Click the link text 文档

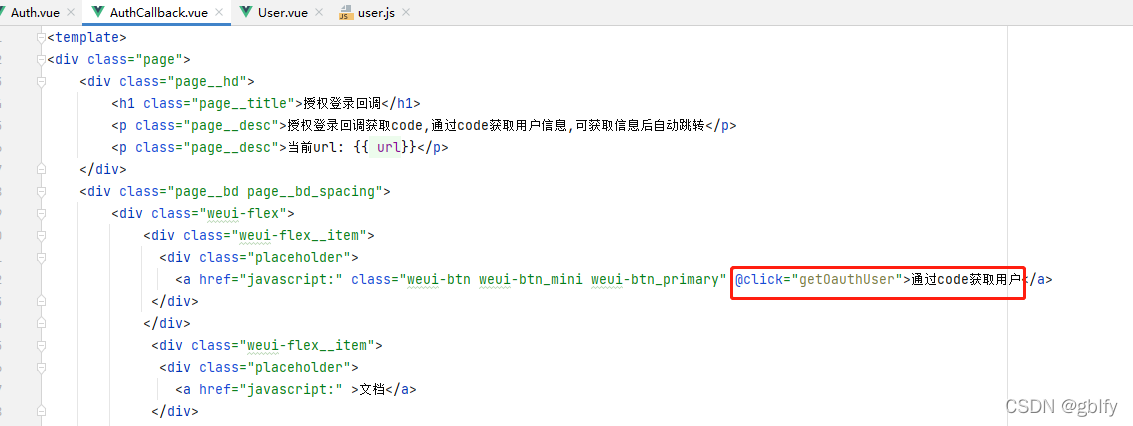click(373, 389)
